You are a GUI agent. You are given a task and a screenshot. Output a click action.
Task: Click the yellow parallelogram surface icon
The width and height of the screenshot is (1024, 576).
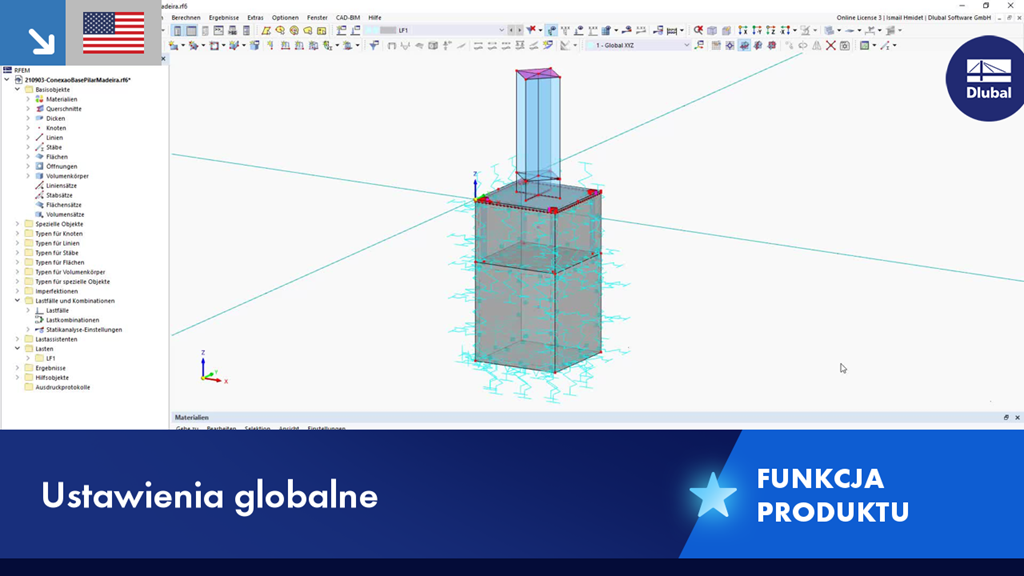(x=266, y=30)
